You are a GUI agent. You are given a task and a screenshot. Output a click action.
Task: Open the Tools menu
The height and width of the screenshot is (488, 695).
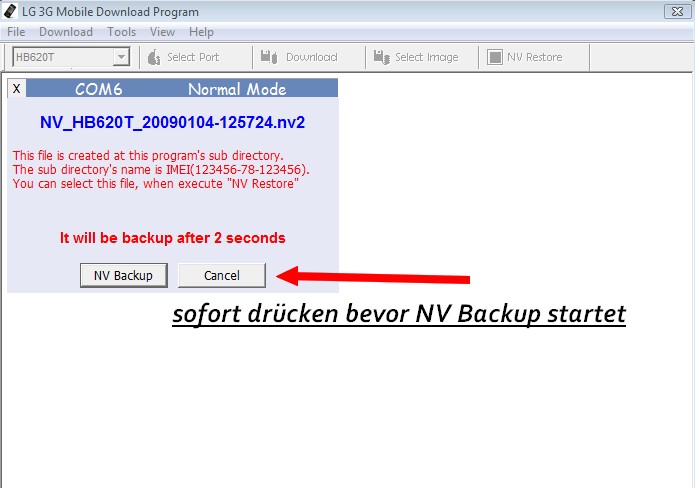tap(121, 32)
